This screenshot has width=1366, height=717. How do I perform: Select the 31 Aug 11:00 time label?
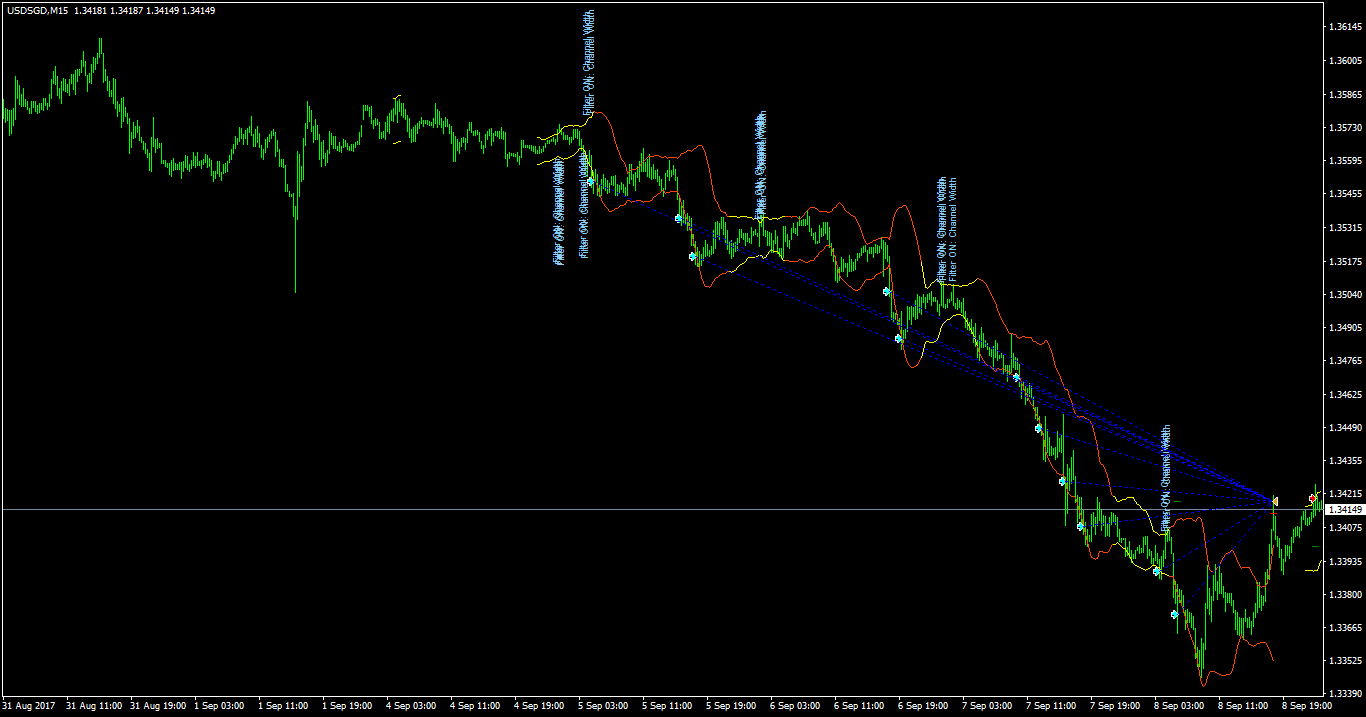[94, 706]
